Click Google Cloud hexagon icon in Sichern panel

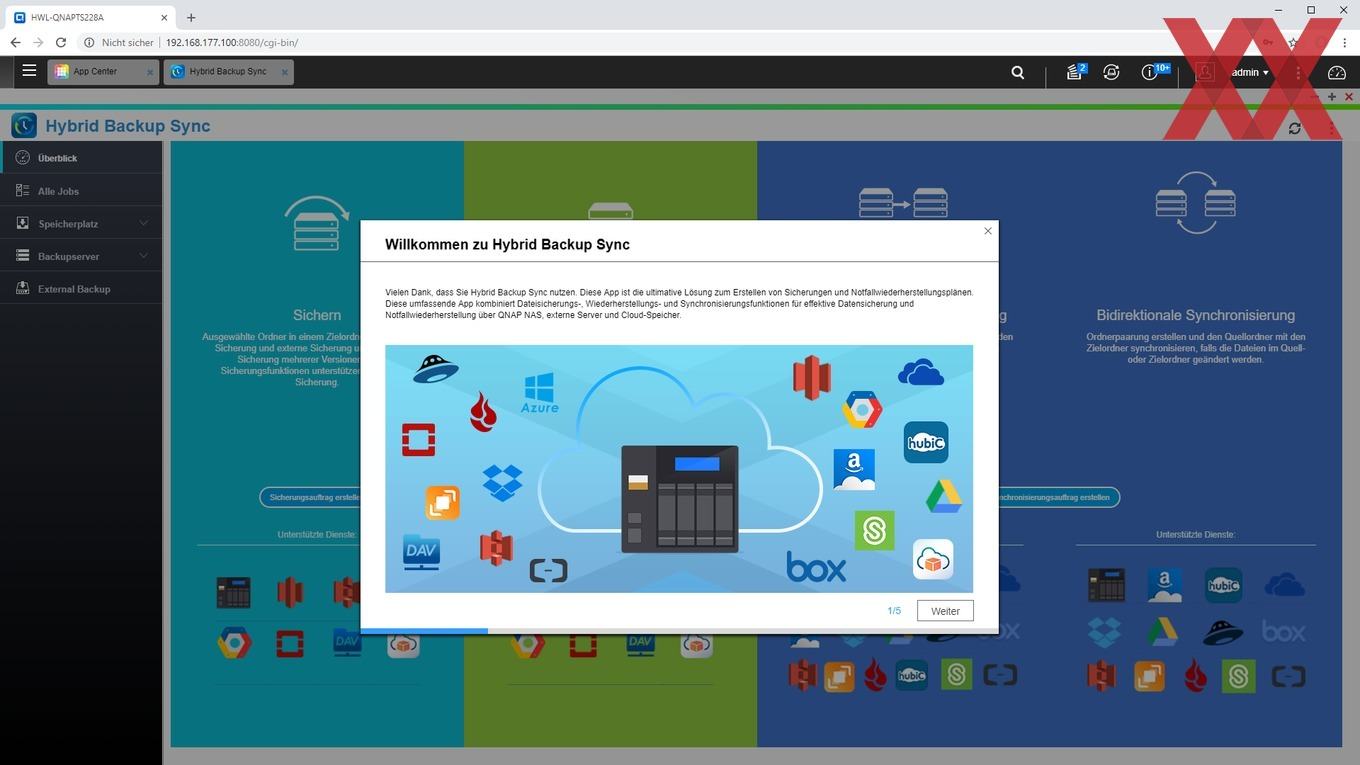235,641
